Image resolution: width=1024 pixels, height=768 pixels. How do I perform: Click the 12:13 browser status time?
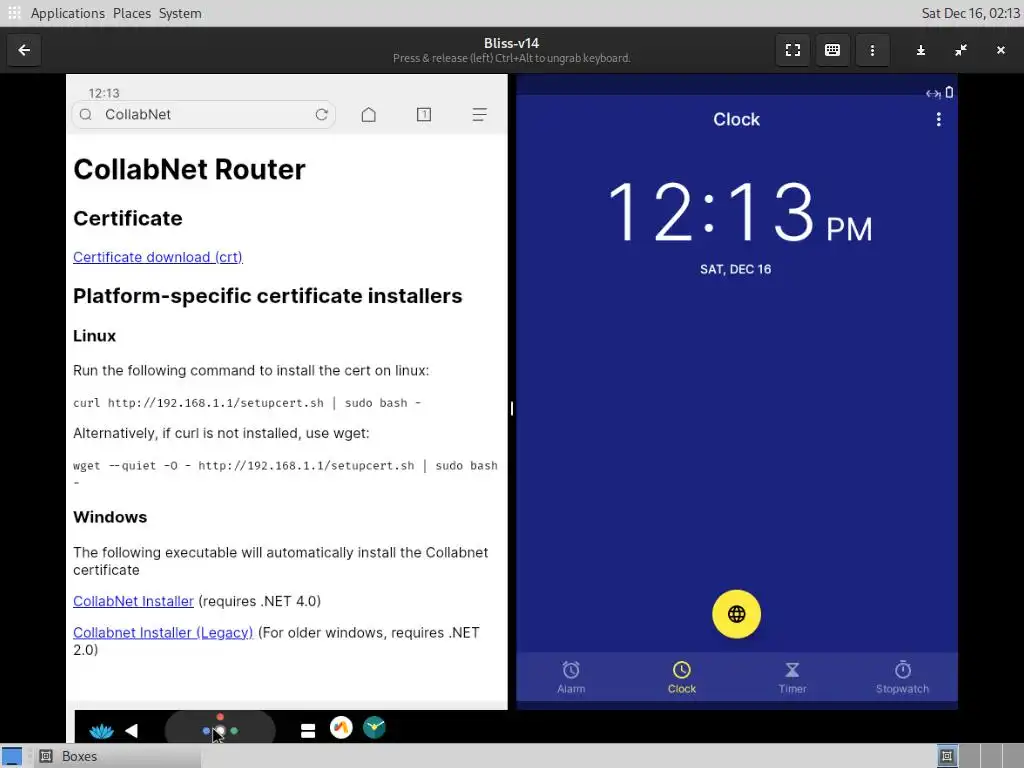[104, 93]
